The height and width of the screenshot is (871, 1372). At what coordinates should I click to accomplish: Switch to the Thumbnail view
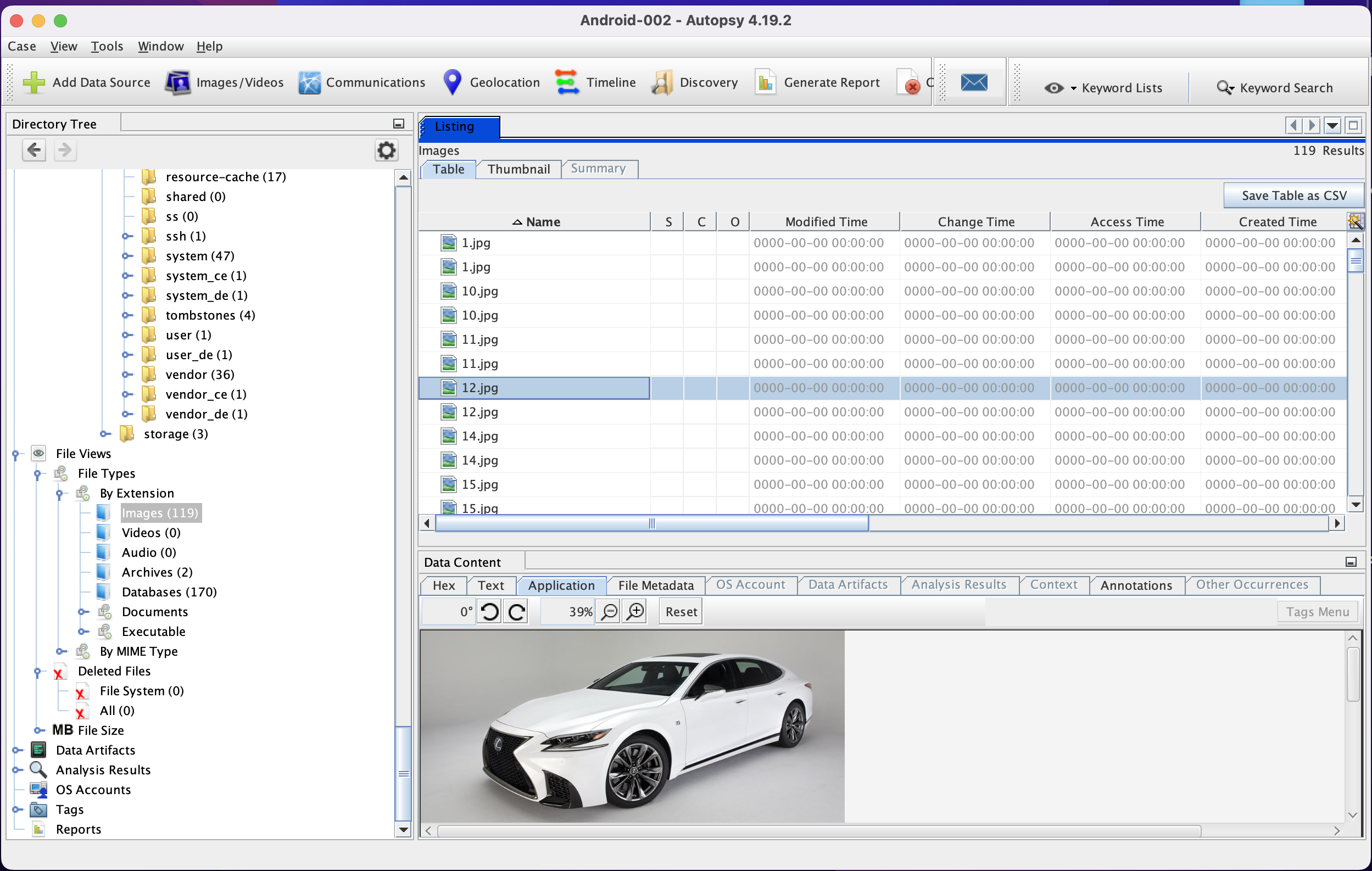tap(518, 169)
